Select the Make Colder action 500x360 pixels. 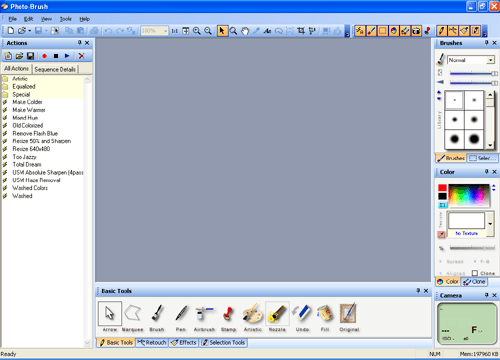27,102
